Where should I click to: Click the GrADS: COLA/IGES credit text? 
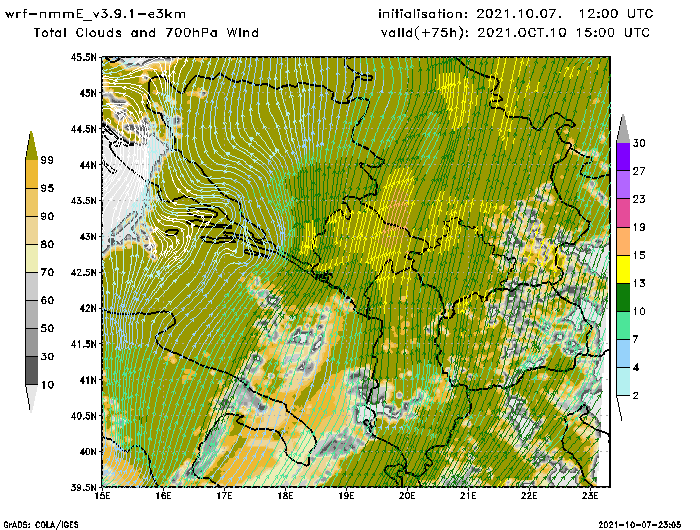41,525
